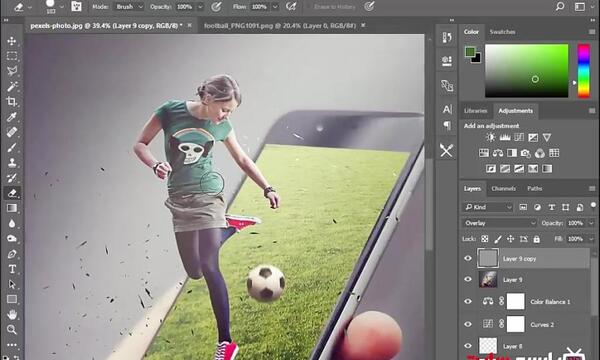Image resolution: width=600 pixels, height=360 pixels.
Task: Switch to the Channels tab
Action: [503, 189]
